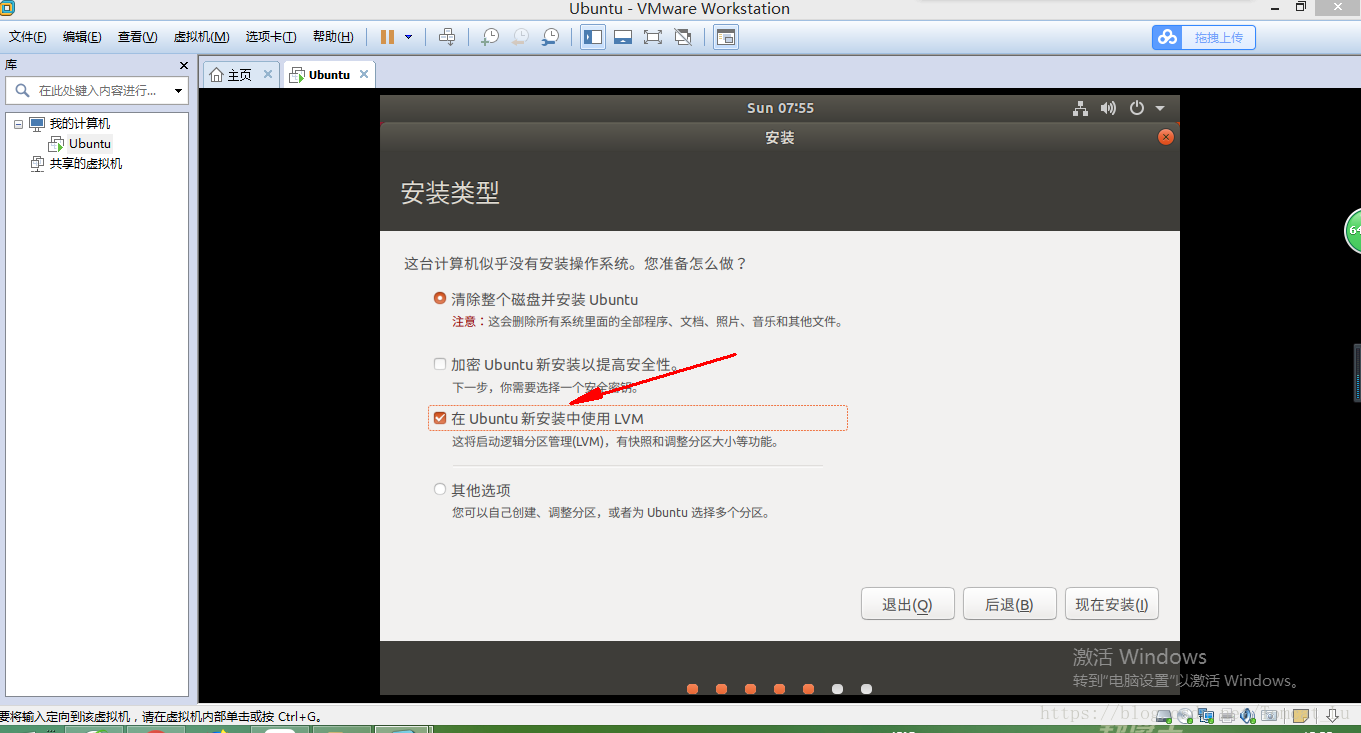Close the 主页 tab
The width and height of the screenshot is (1361, 733).
click(268, 74)
